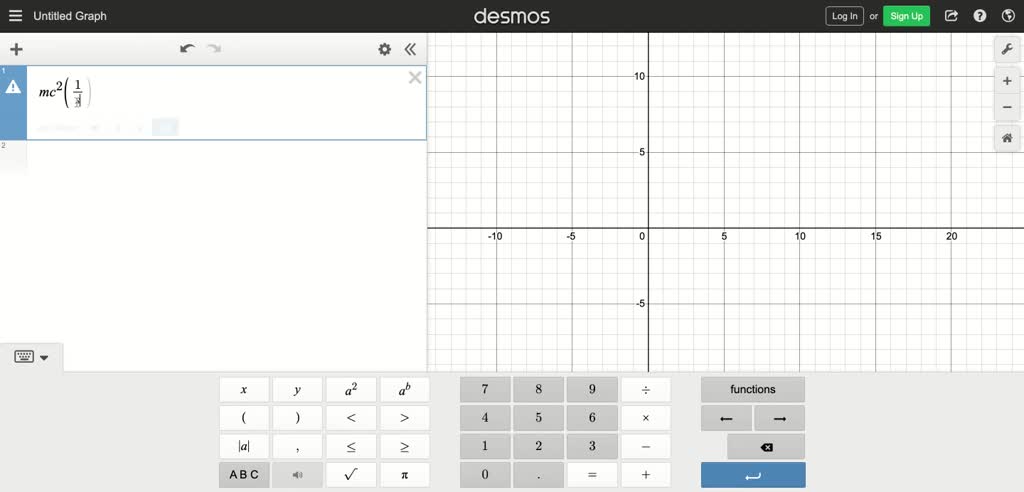Tap the a to the b exponent key
1024x492 pixels.
pos(405,389)
